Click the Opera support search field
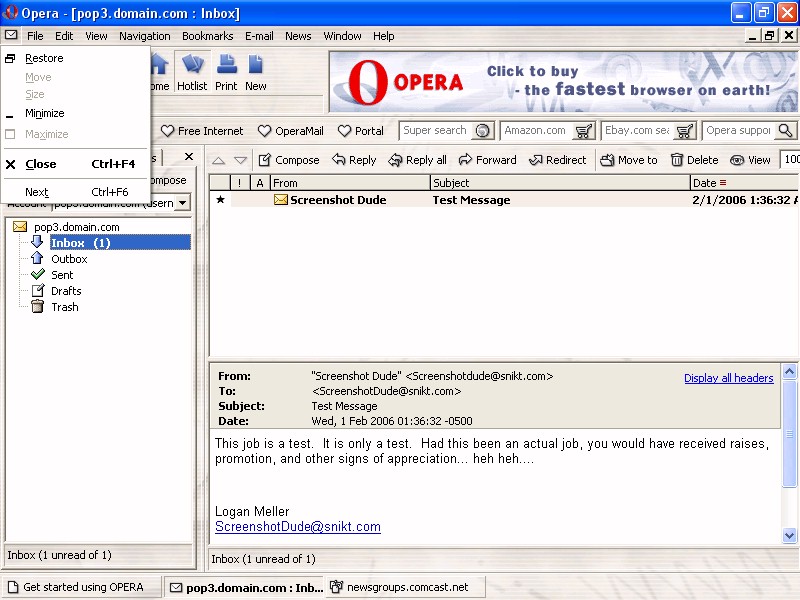The height and width of the screenshot is (600, 800). 739,131
